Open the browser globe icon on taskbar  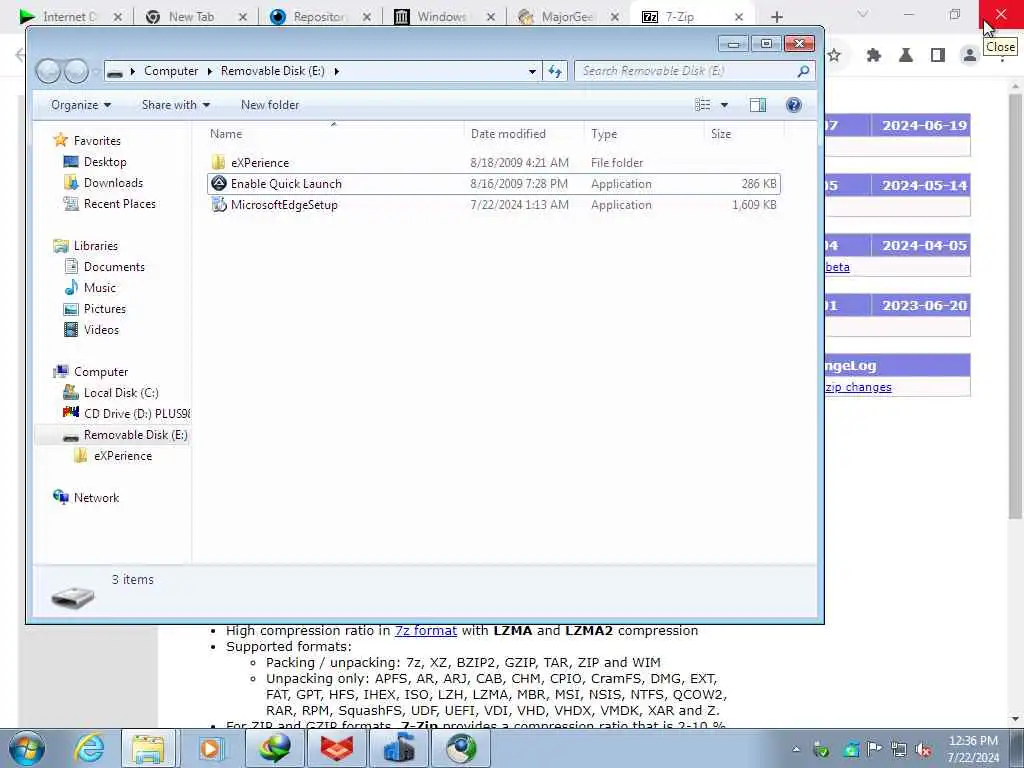coord(461,748)
